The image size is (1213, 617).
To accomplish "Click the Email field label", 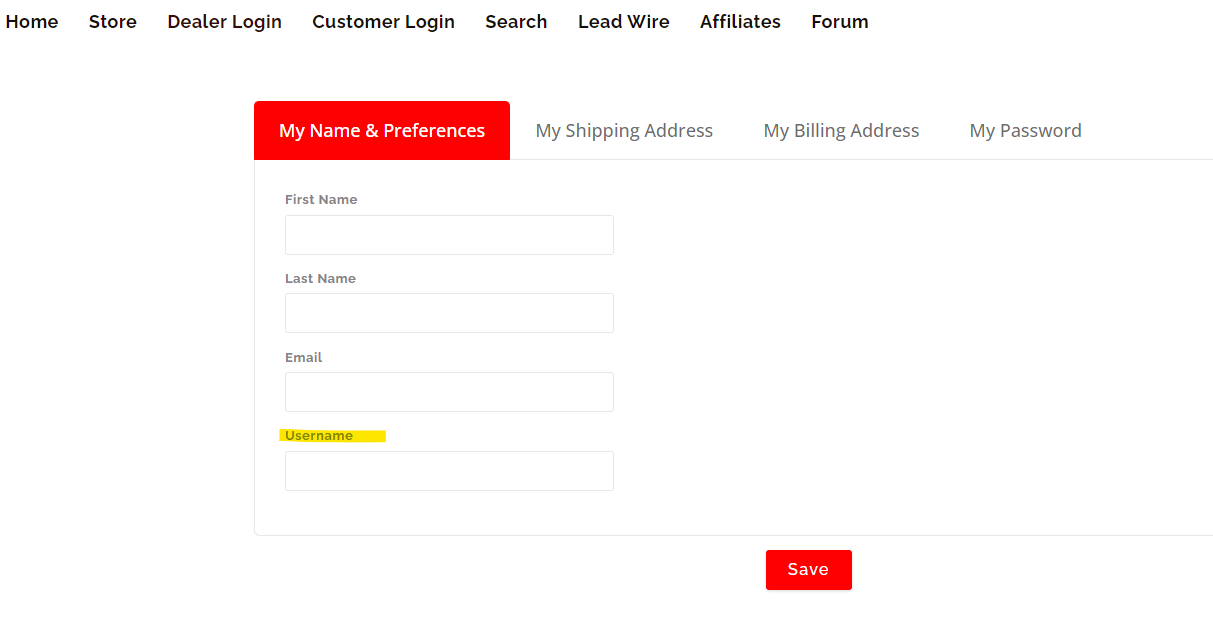I will pyautogui.click(x=304, y=358).
